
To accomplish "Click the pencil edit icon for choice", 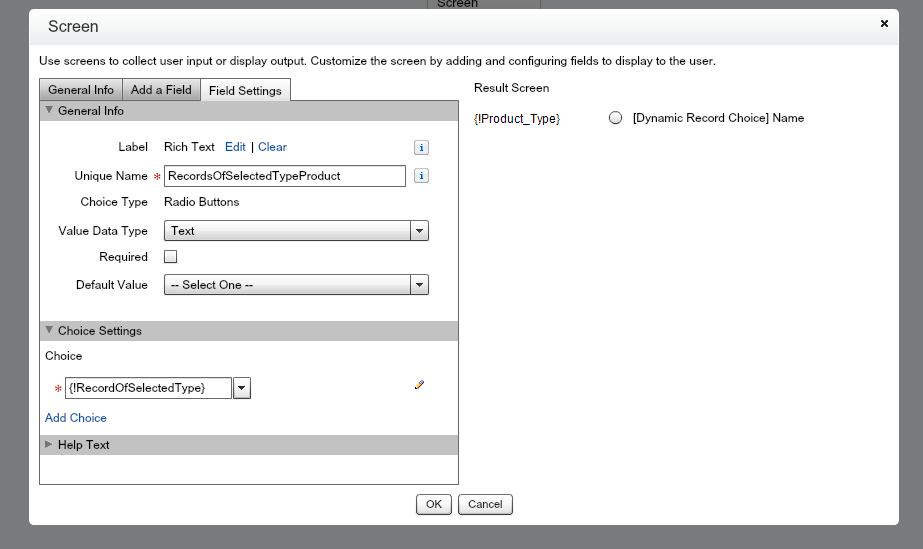I will pyautogui.click(x=419, y=385).
